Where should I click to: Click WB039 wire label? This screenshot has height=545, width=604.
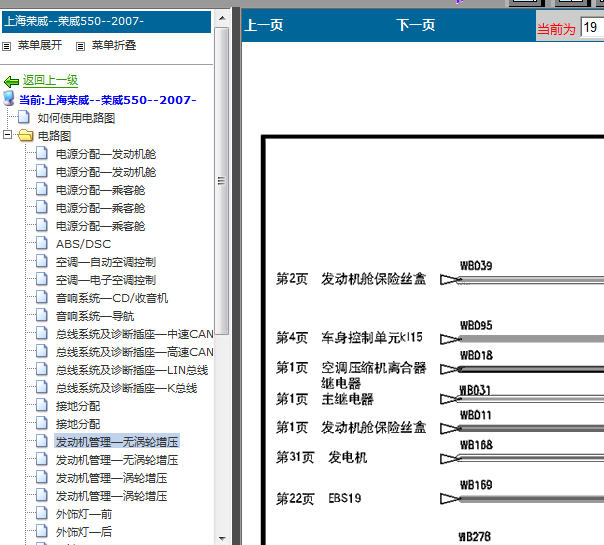pyautogui.click(x=476, y=266)
